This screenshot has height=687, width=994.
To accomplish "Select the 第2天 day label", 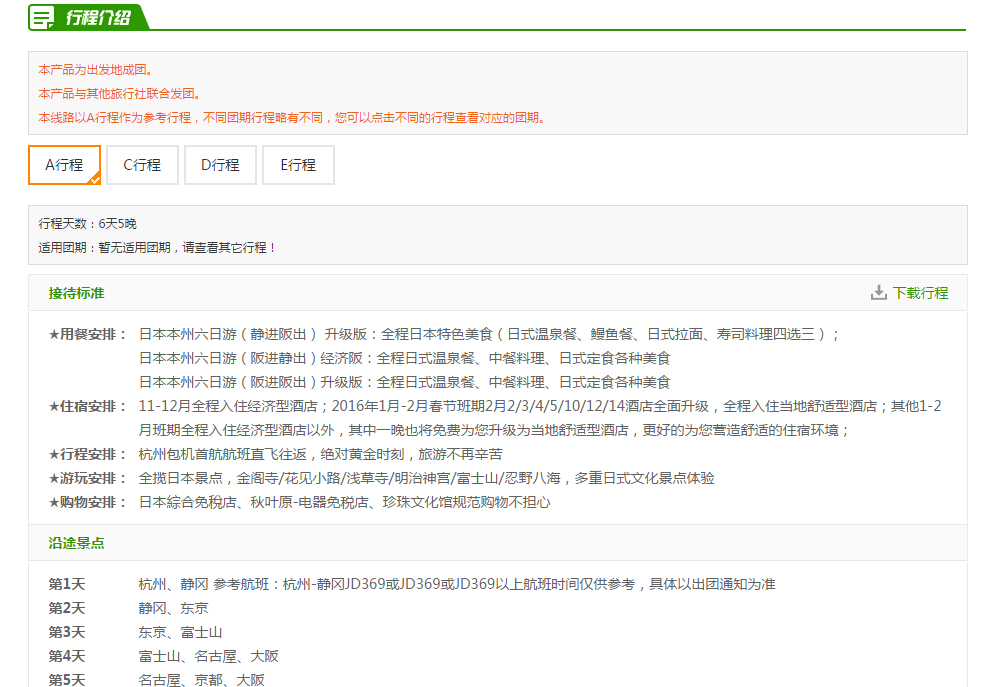I will 67,608.
